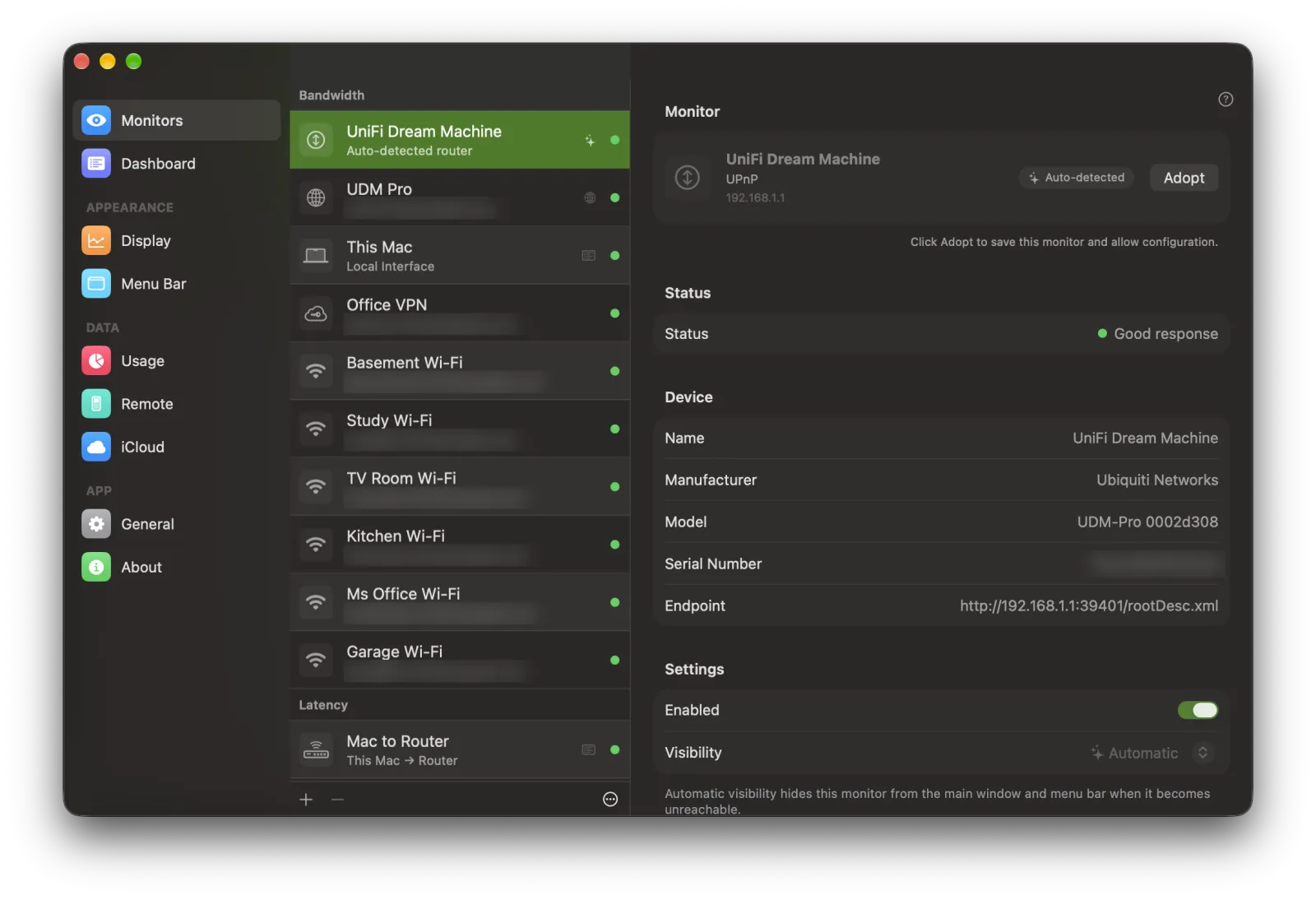Open the Monitors sidebar section
This screenshot has height=900, width=1316.
point(176,120)
